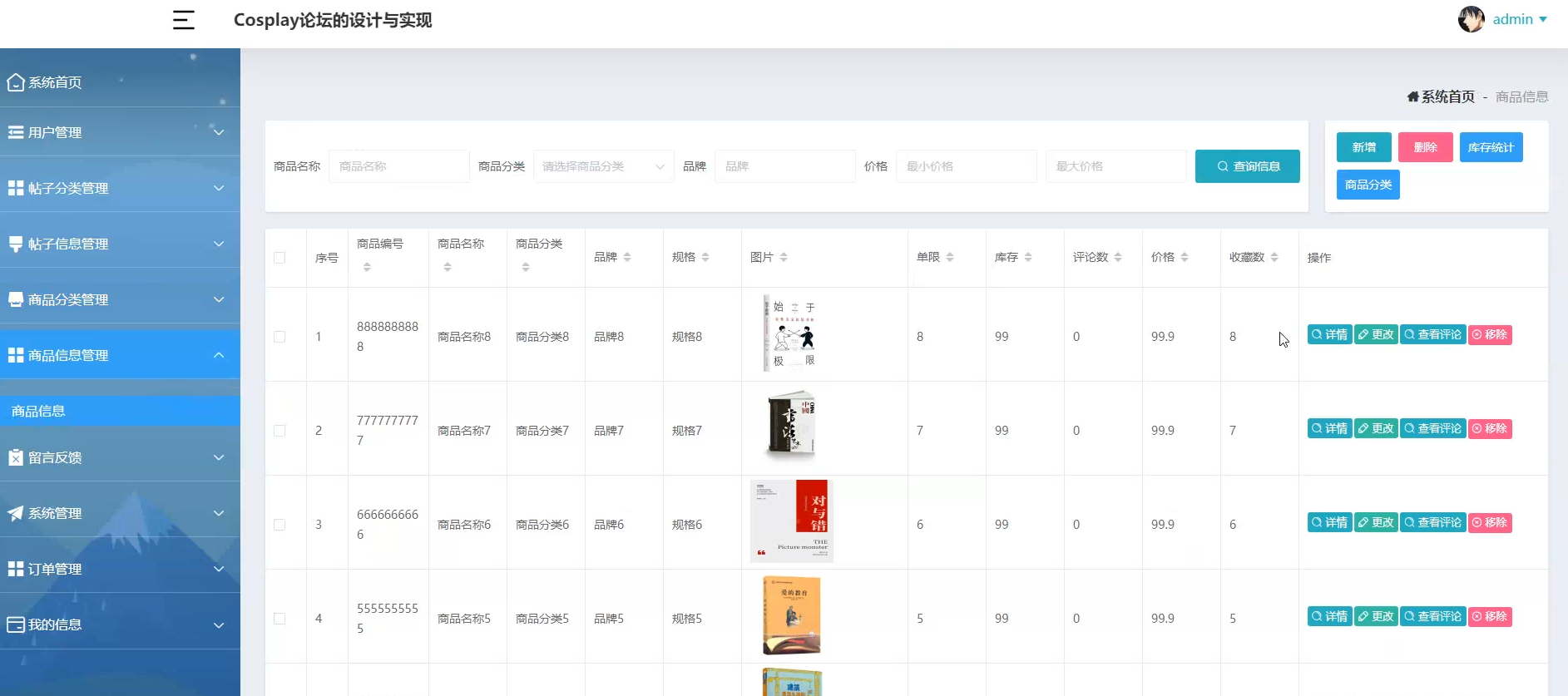1568x696 pixels.
Task: Open the 留言反馈 sidebar menu
Action: [x=120, y=457]
